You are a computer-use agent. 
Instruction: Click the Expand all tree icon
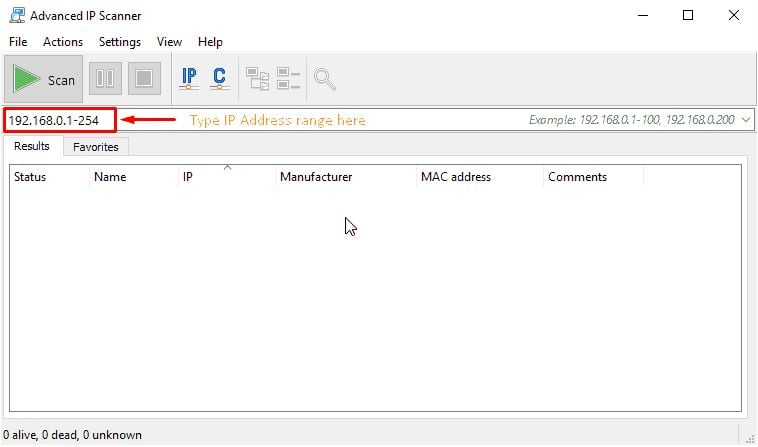[x=258, y=79]
